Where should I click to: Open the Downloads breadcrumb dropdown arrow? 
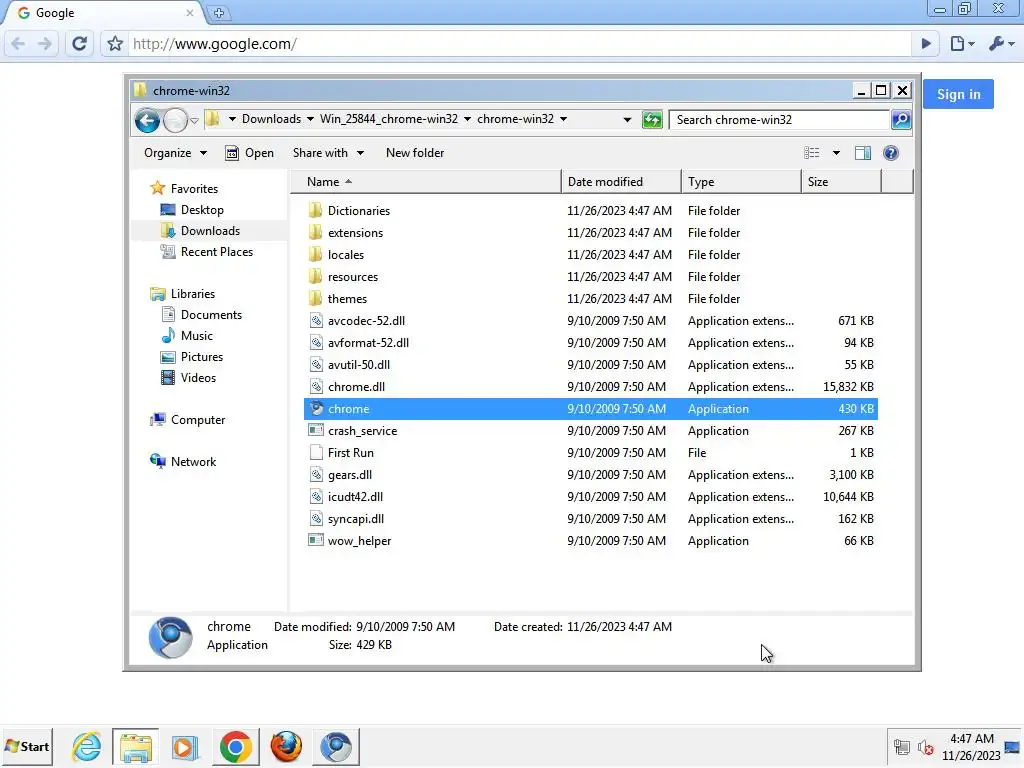(310, 120)
